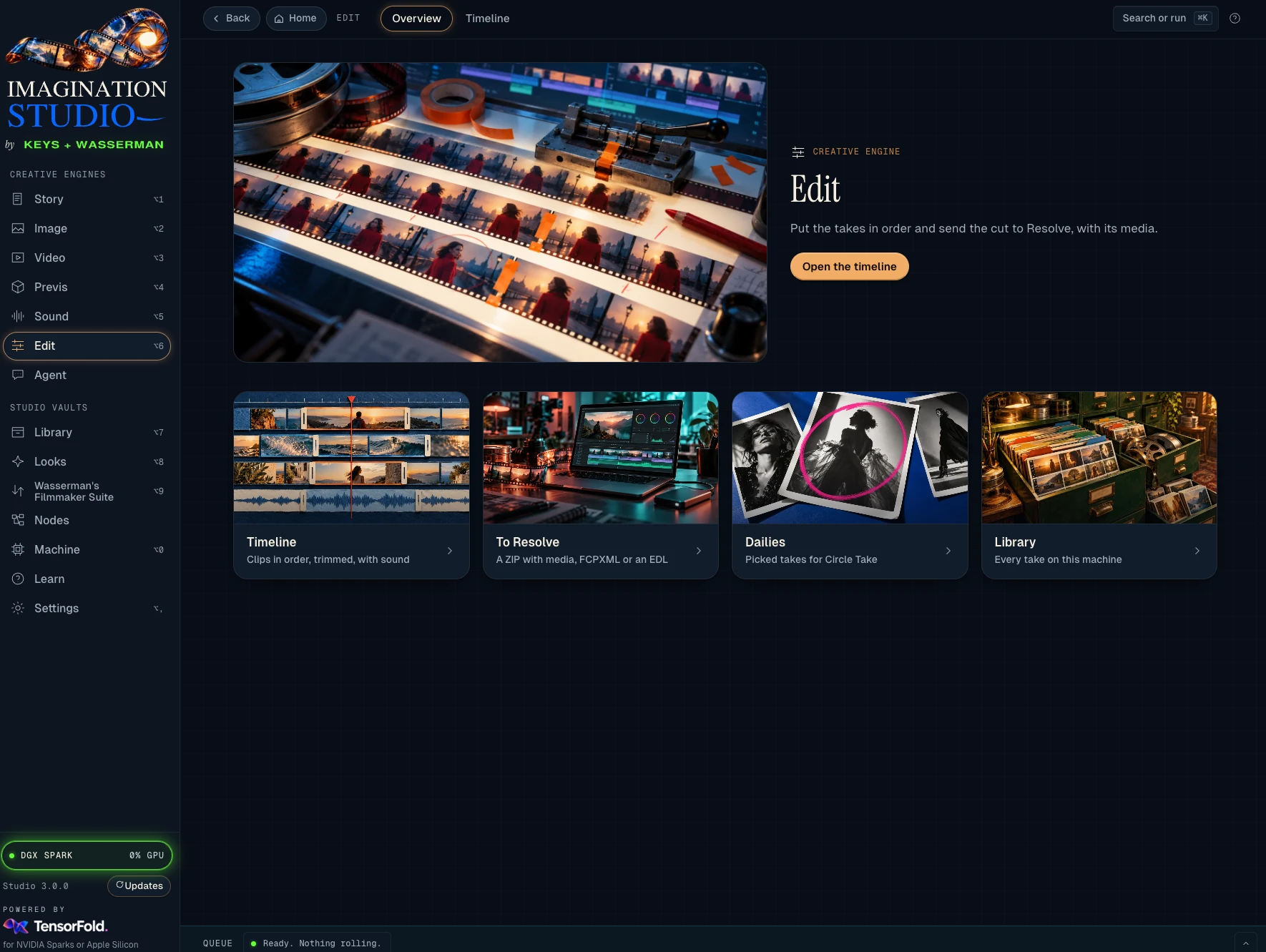This screenshot has width=1266, height=952.
Task: Open Wasserman's Filmmaker Suite icon
Action: click(x=18, y=491)
